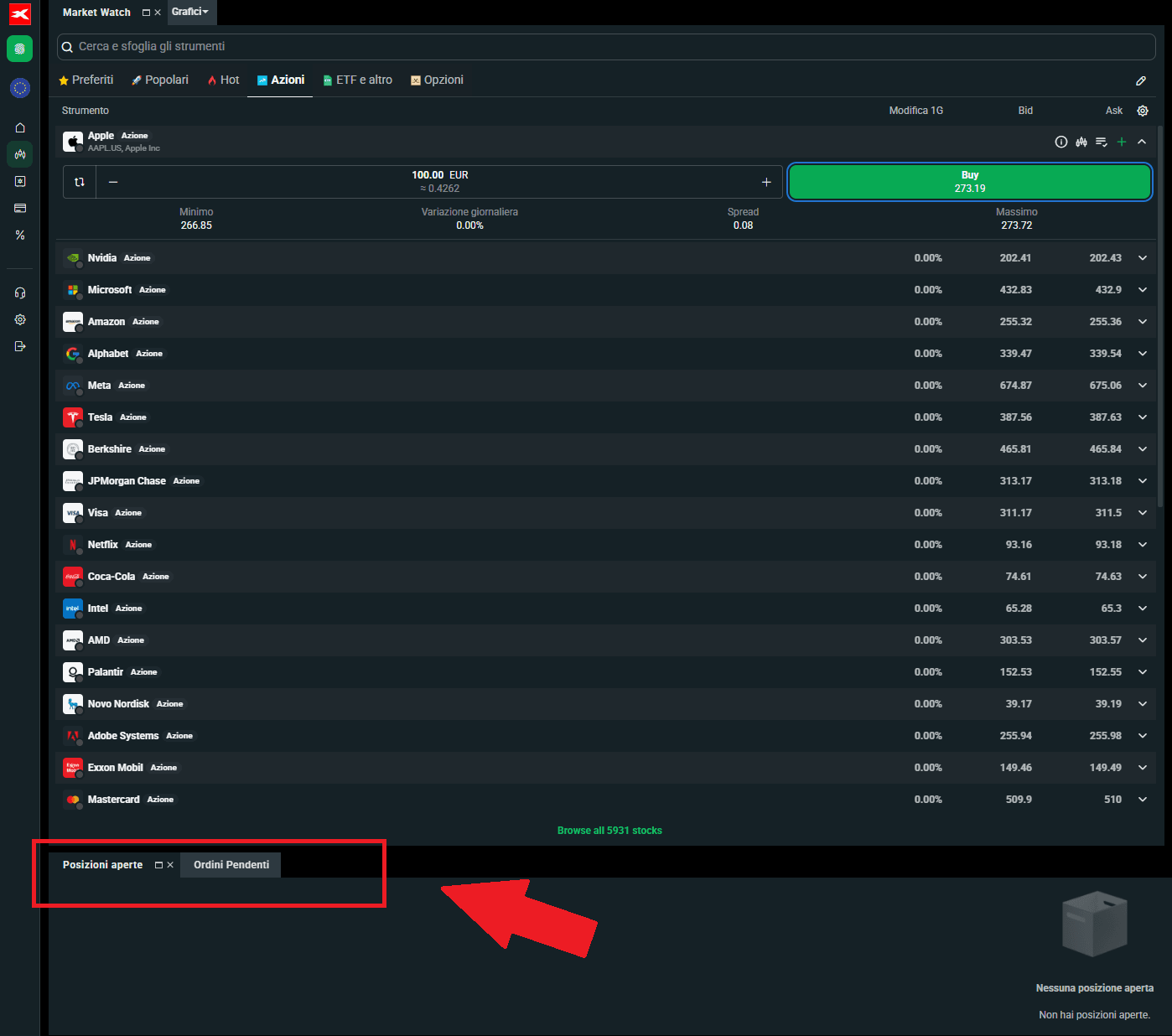
Task: Switch to the Preferiti tab
Action: tap(86, 80)
